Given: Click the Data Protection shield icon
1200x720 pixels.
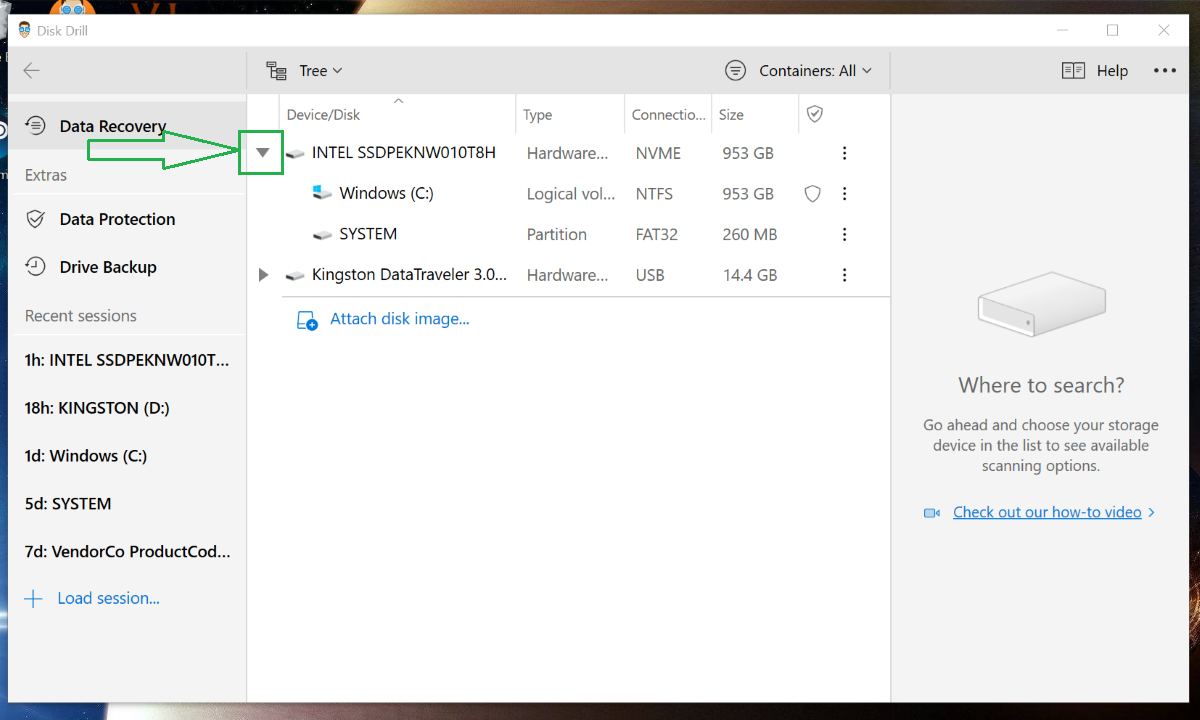Looking at the screenshot, I should tap(35, 219).
